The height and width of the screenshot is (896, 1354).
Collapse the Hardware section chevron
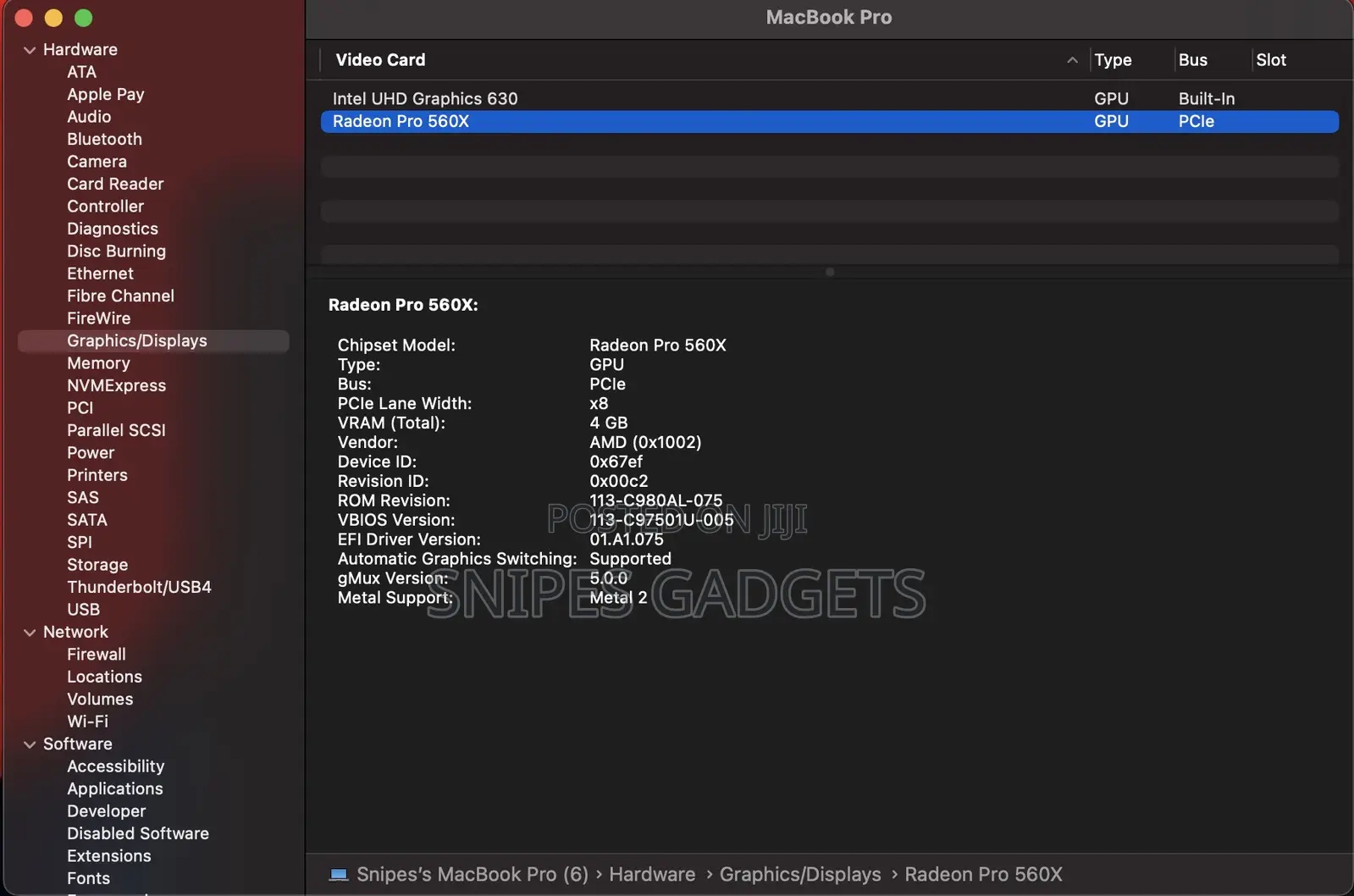[x=30, y=50]
